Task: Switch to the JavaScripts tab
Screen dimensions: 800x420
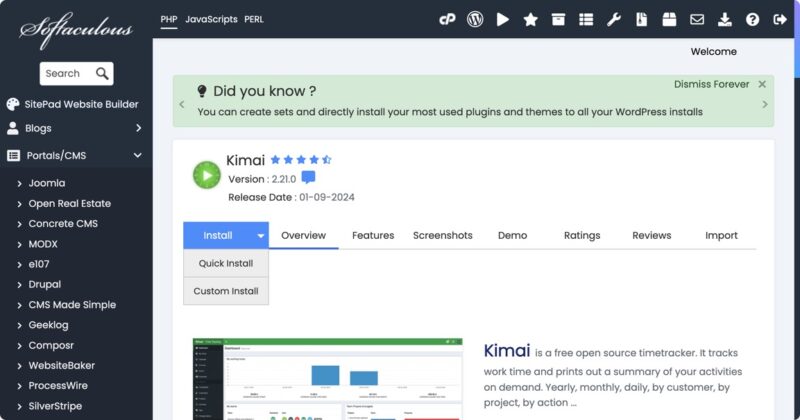Action: pos(211,19)
